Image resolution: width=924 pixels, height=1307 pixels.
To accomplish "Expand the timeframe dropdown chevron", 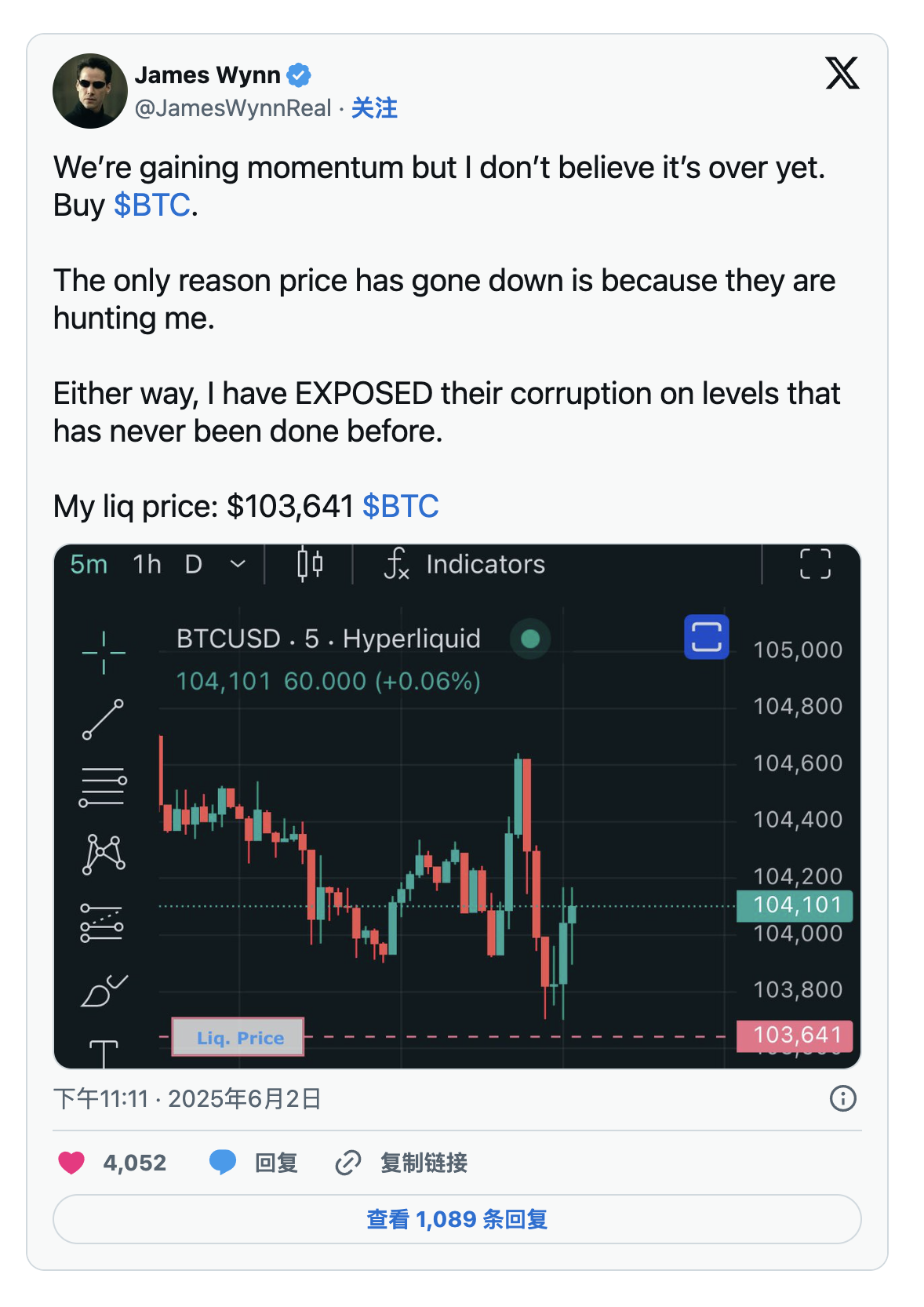I will tap(238, 564).
